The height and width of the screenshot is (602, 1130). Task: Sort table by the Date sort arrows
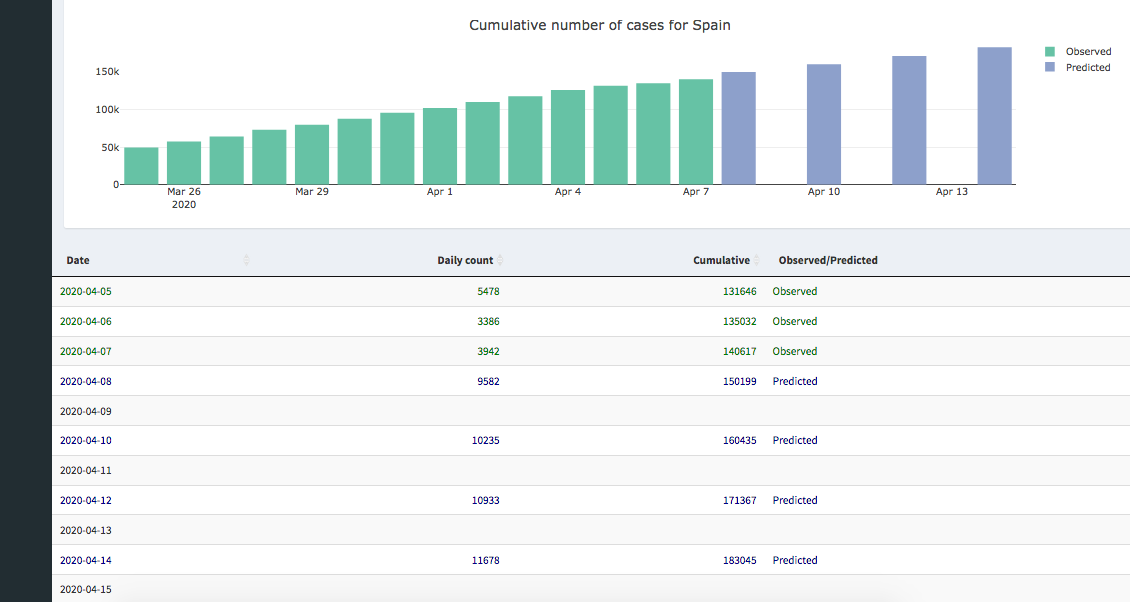(246, 260)
